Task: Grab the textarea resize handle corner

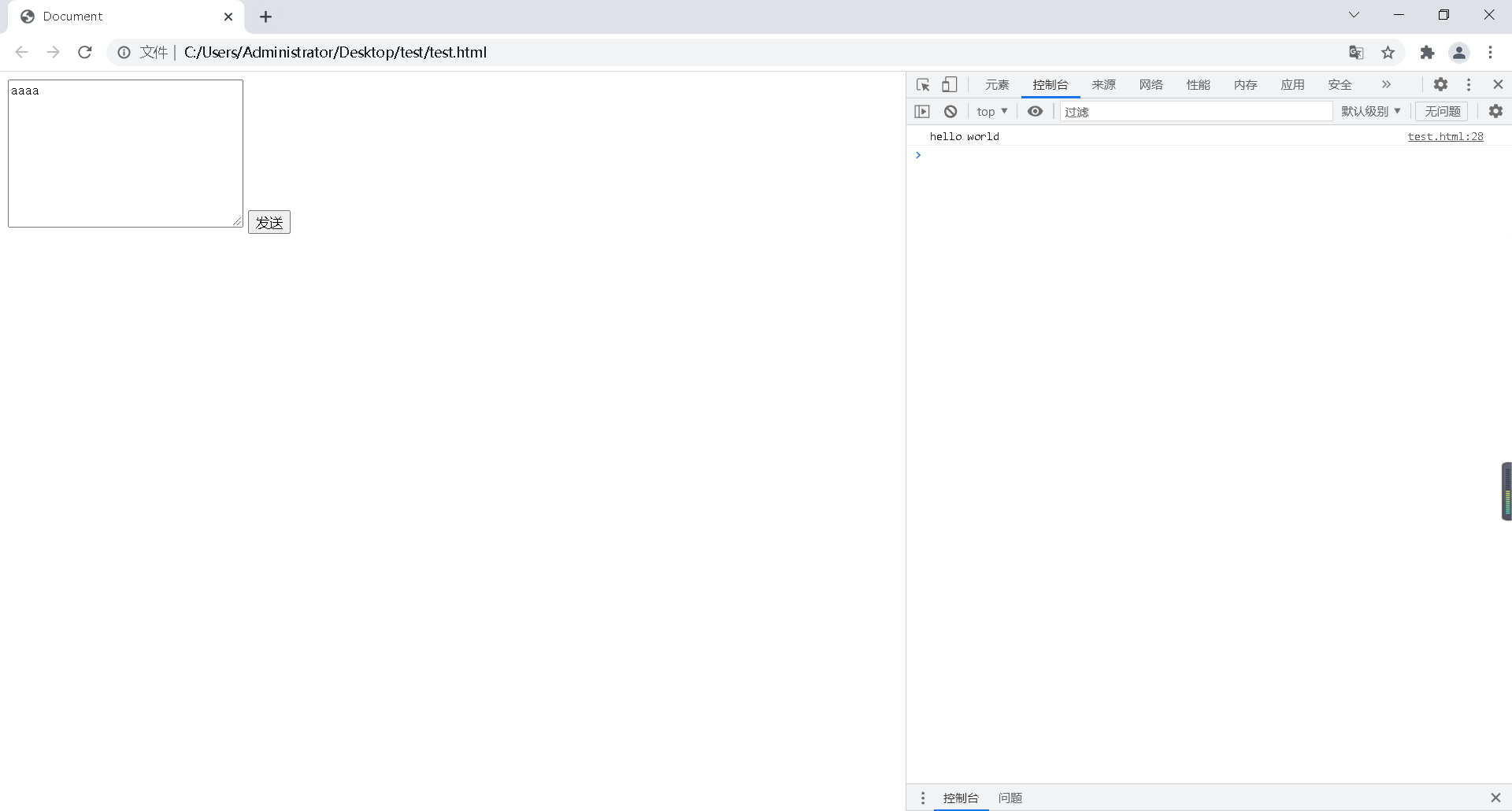Action: [237, 221]
